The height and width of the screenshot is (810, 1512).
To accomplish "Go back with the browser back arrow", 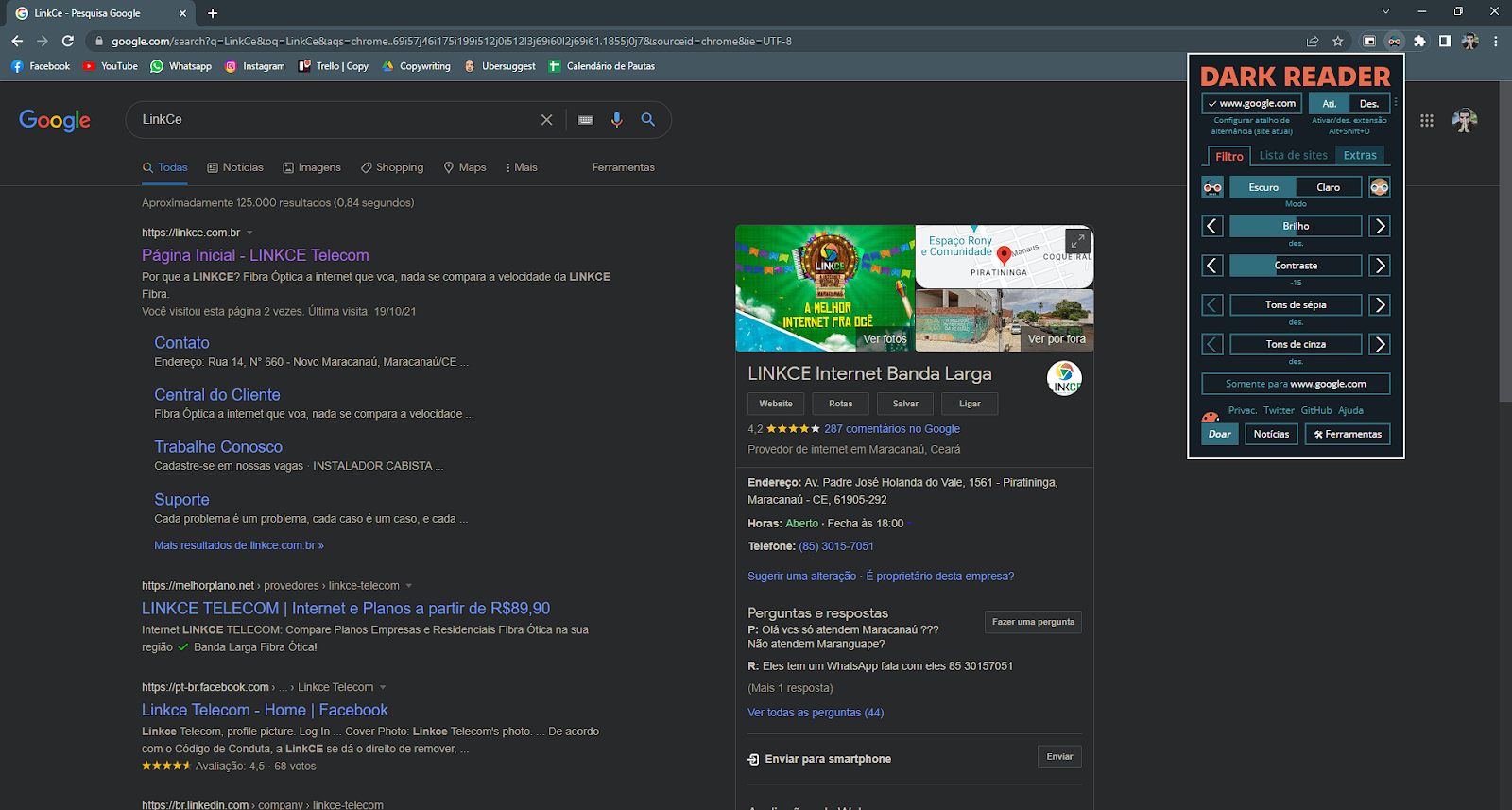I will (x=17, y=41).
